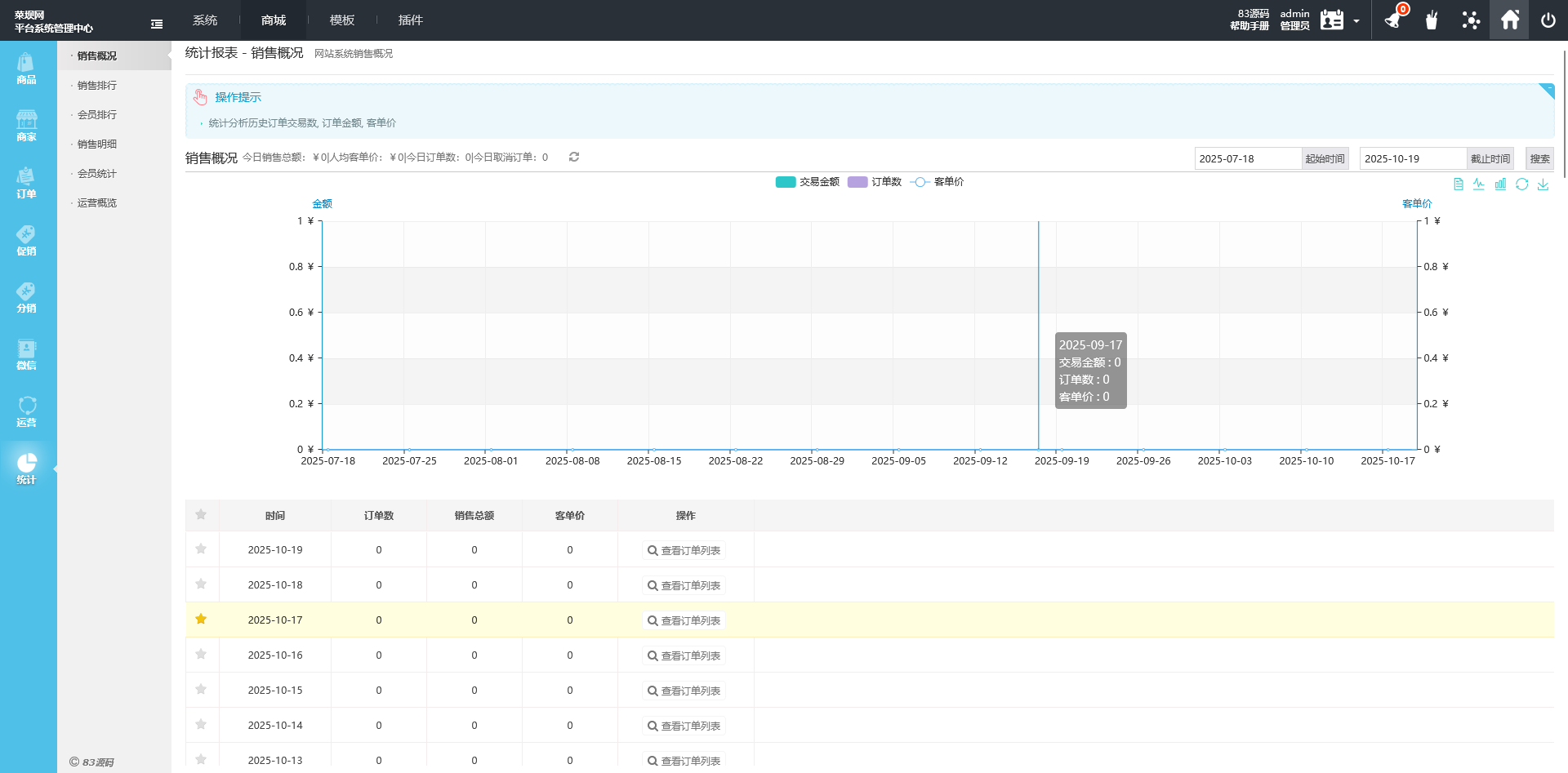Open the admin account dropdown arrow
This screenshot has height=773, width=1568.
tap(1356, 21)
